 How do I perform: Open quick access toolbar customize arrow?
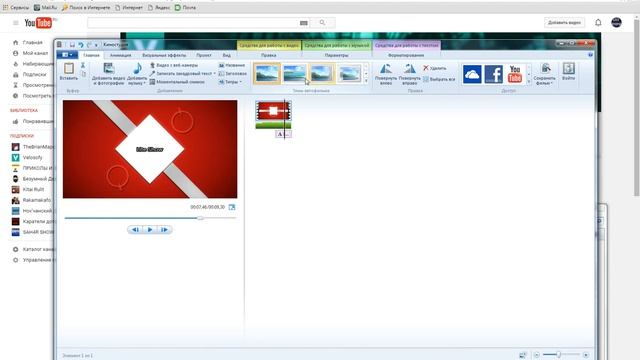click(97, 45)
